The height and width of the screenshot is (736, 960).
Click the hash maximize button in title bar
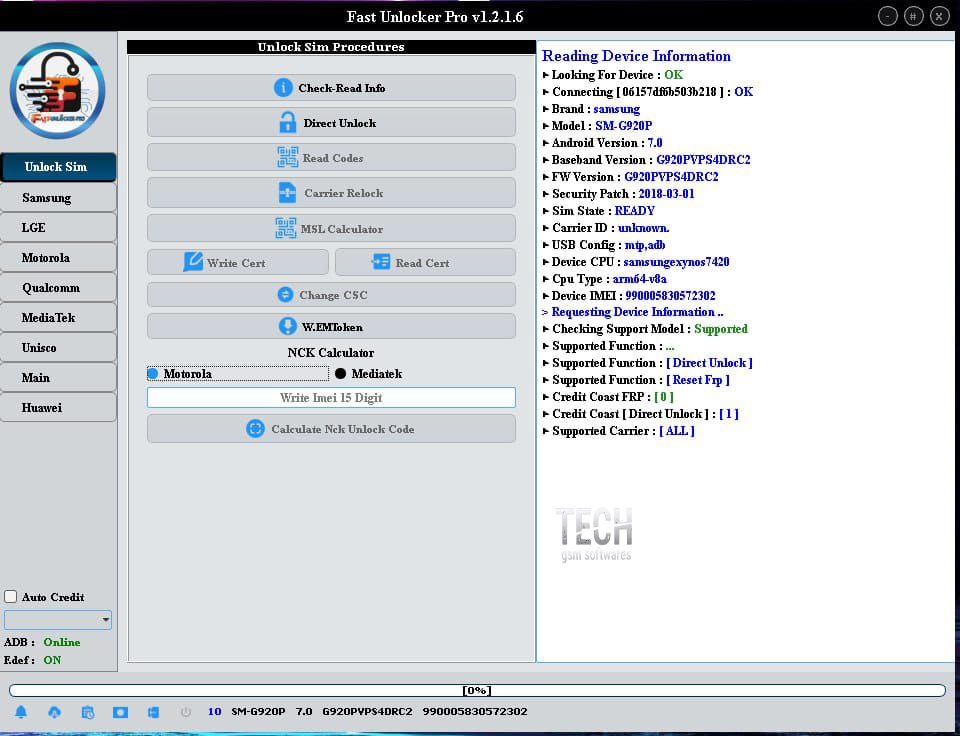click(x=913, y=17)
